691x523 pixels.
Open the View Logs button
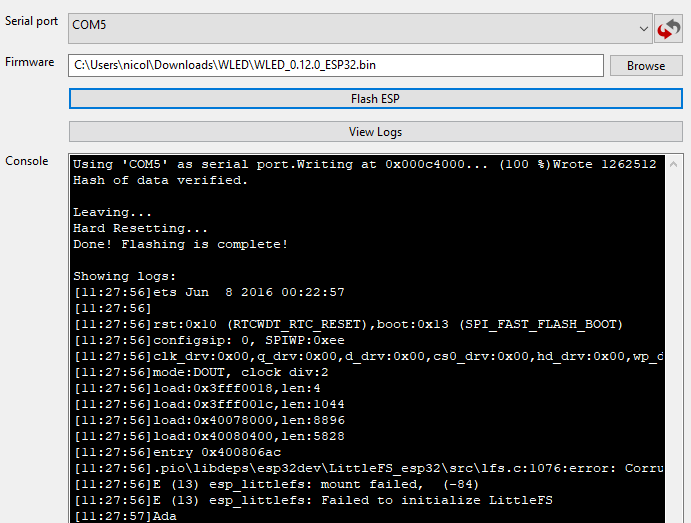tap(375, 132)
